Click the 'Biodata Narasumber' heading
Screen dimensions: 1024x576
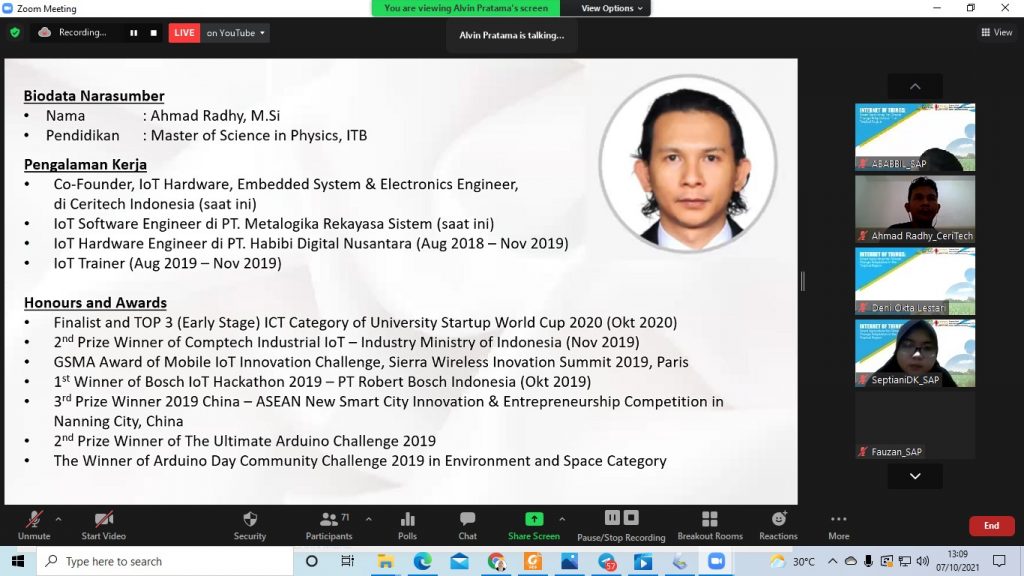tap(94, 96)
